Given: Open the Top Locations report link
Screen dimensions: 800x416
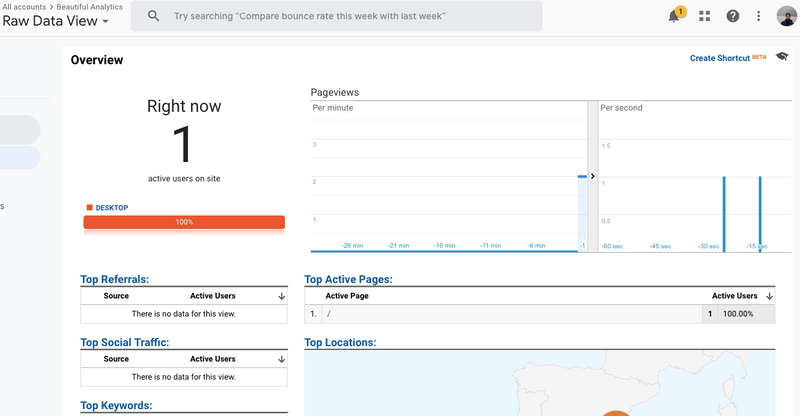Looking at the screenshot, I should [340, 342].
